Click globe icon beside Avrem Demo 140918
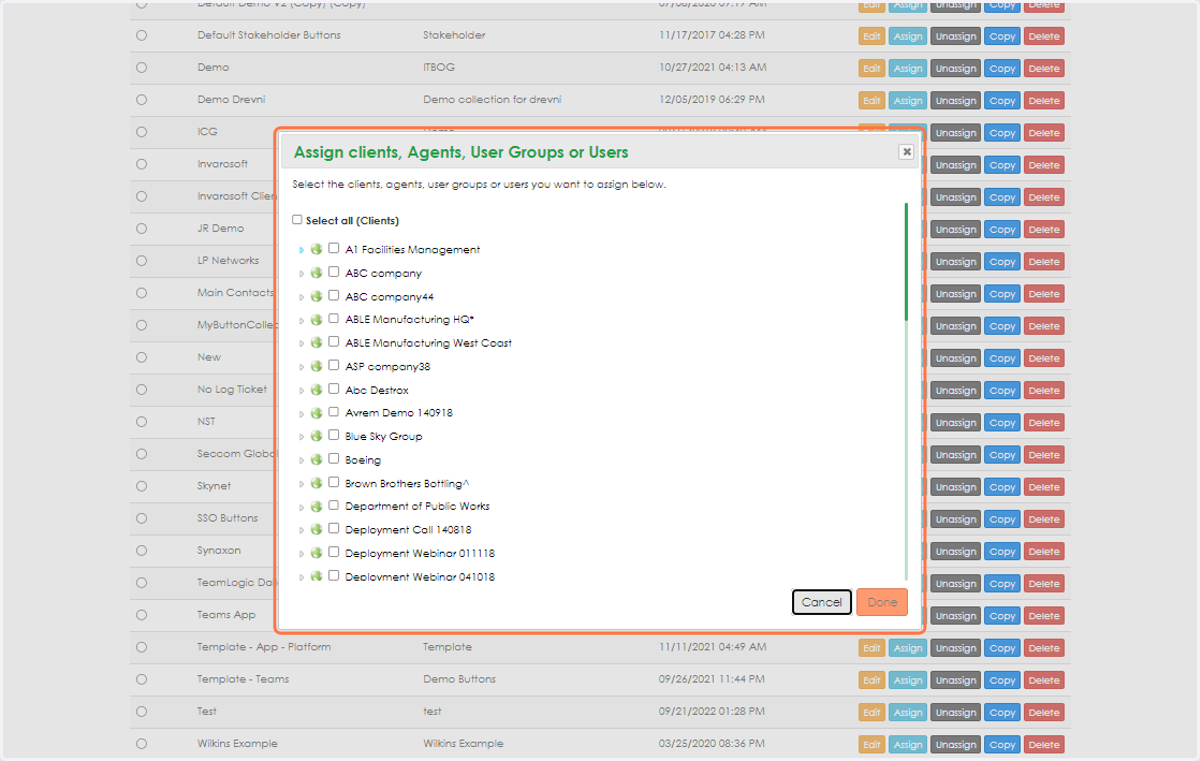 coord(317,412)
